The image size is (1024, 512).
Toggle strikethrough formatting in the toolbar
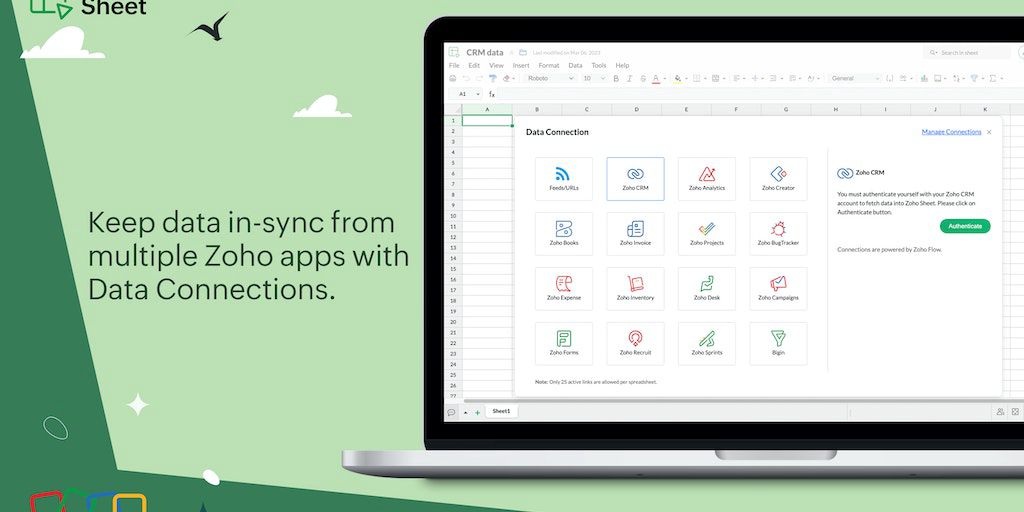pos(642,78)
